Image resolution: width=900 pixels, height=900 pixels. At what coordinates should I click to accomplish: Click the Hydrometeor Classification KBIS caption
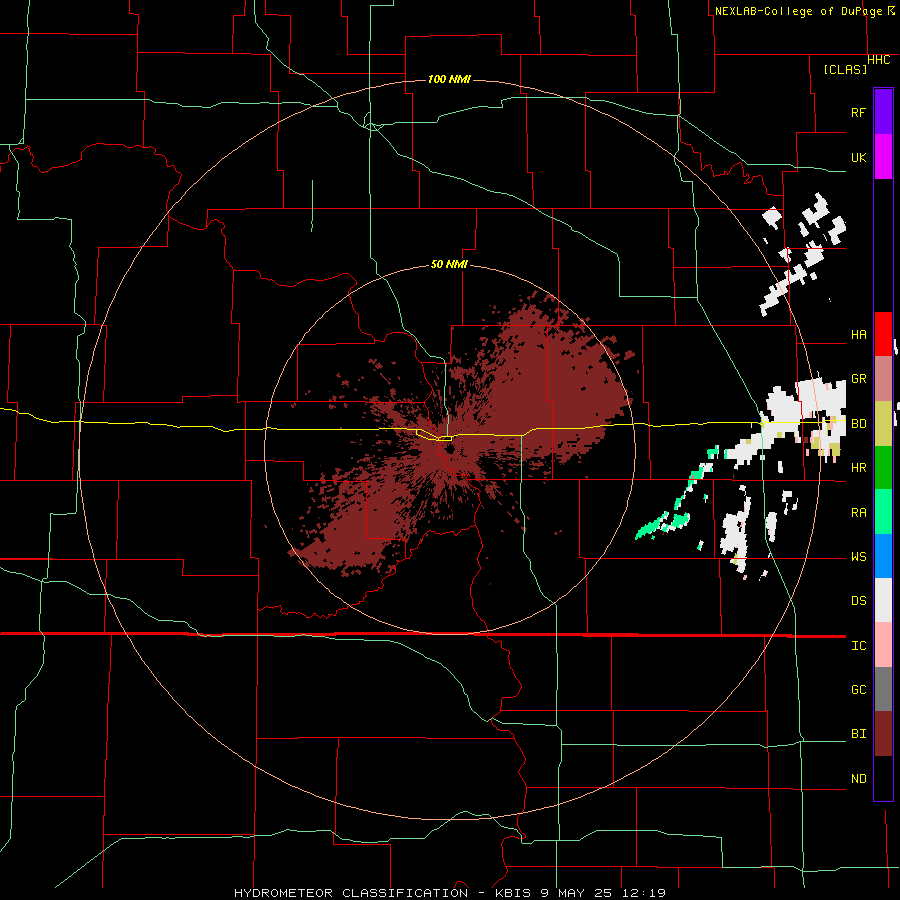pos(450,893)
